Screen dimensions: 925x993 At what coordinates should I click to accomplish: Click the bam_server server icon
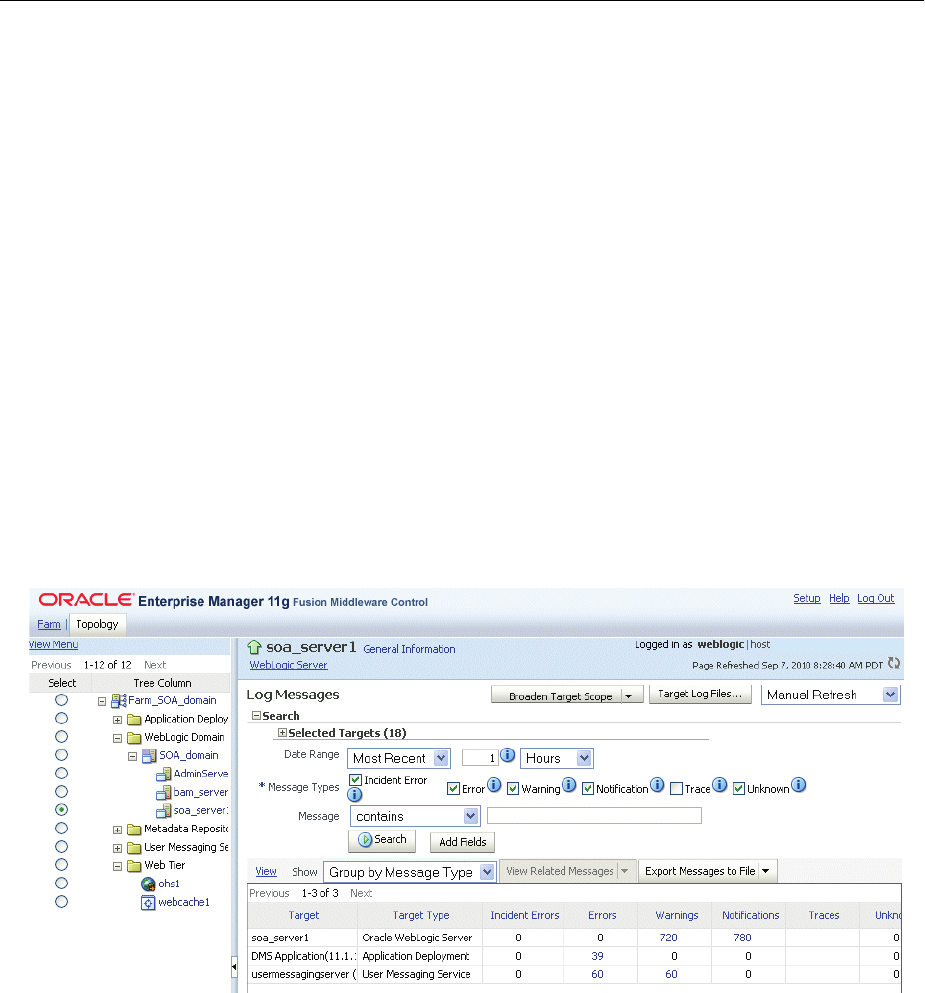[x=164, y=792]
